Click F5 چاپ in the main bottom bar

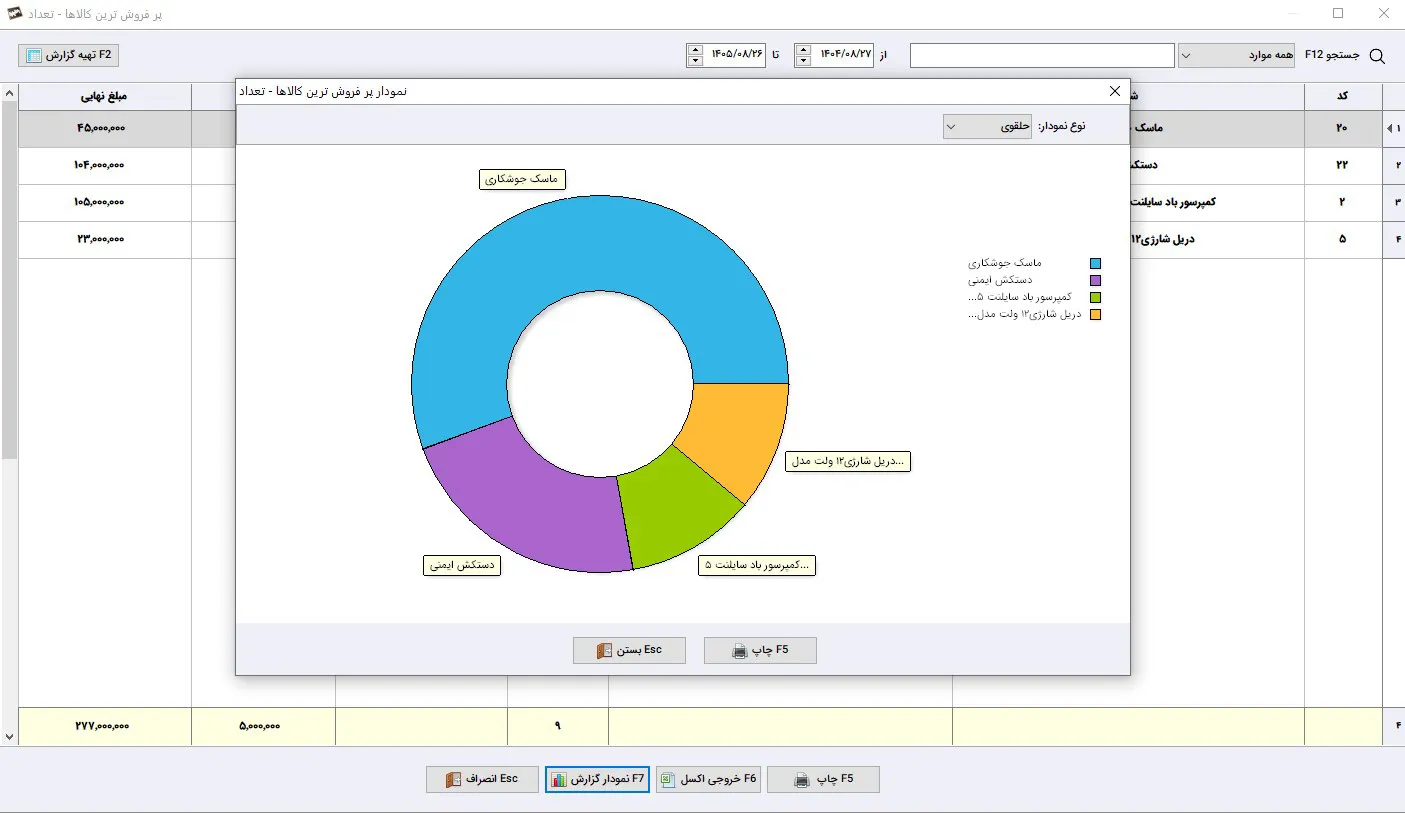(x=823, y=779)
